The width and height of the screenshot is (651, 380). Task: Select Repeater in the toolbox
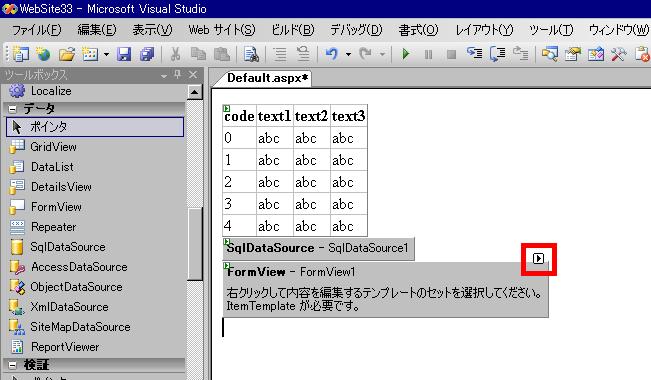43,227
